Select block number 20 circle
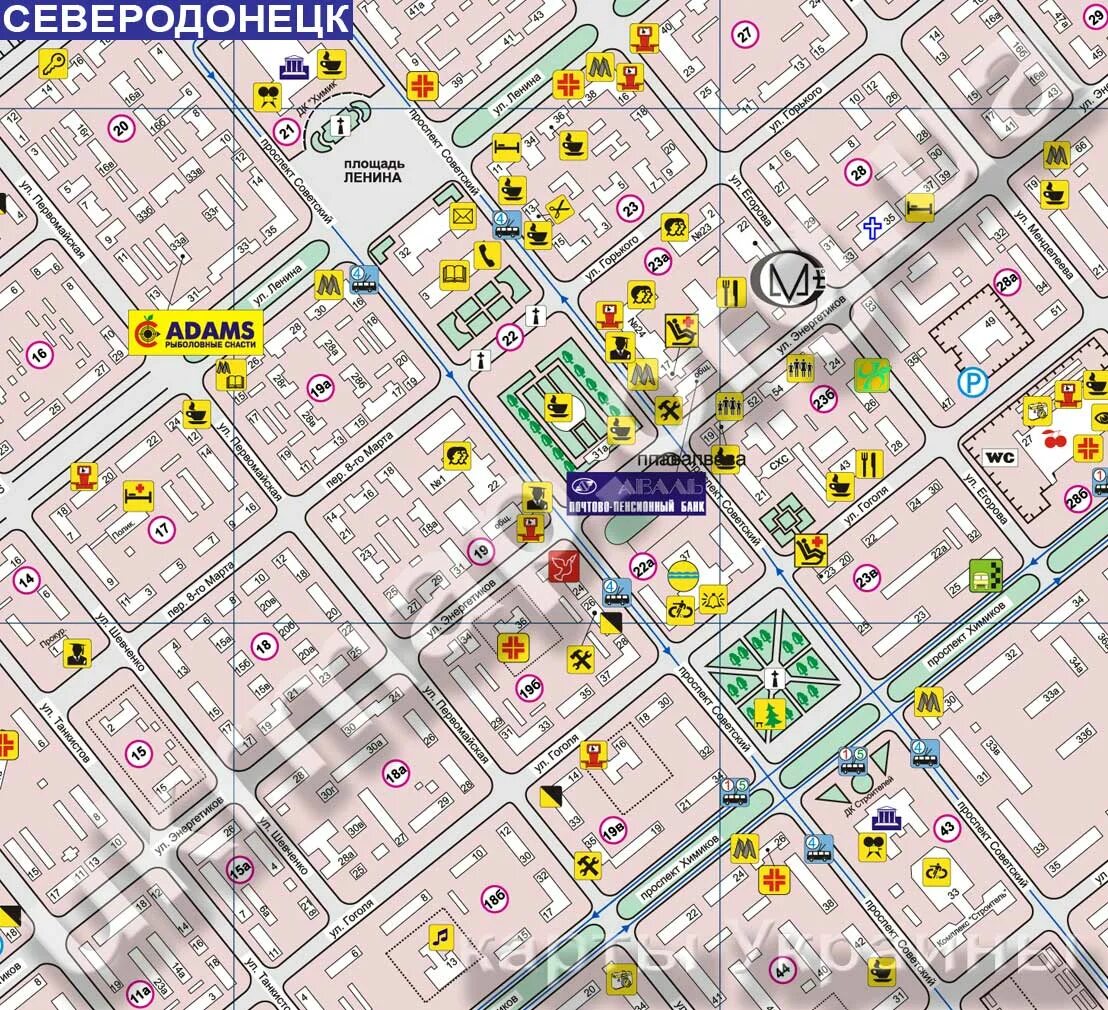 pos(122,128)
